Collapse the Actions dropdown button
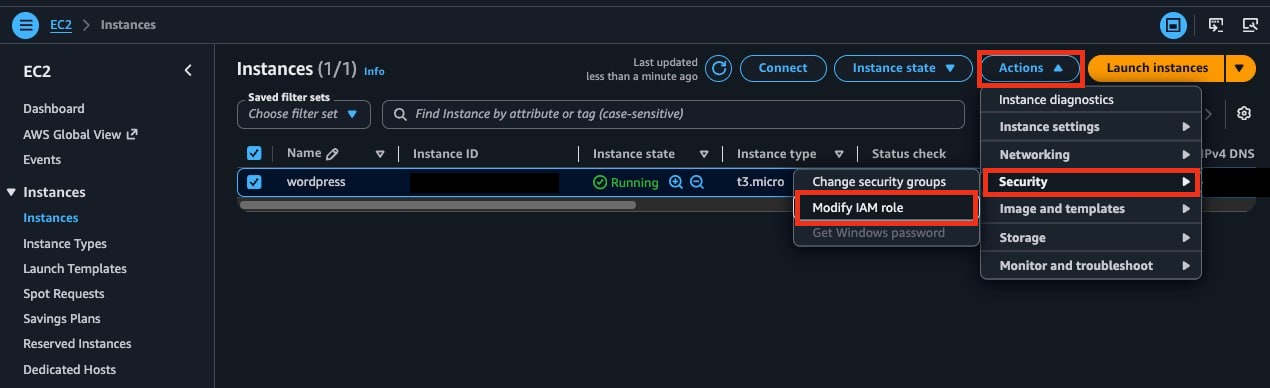Image resolution: width=1270 pixels, height=388 pixels. 1030,68
